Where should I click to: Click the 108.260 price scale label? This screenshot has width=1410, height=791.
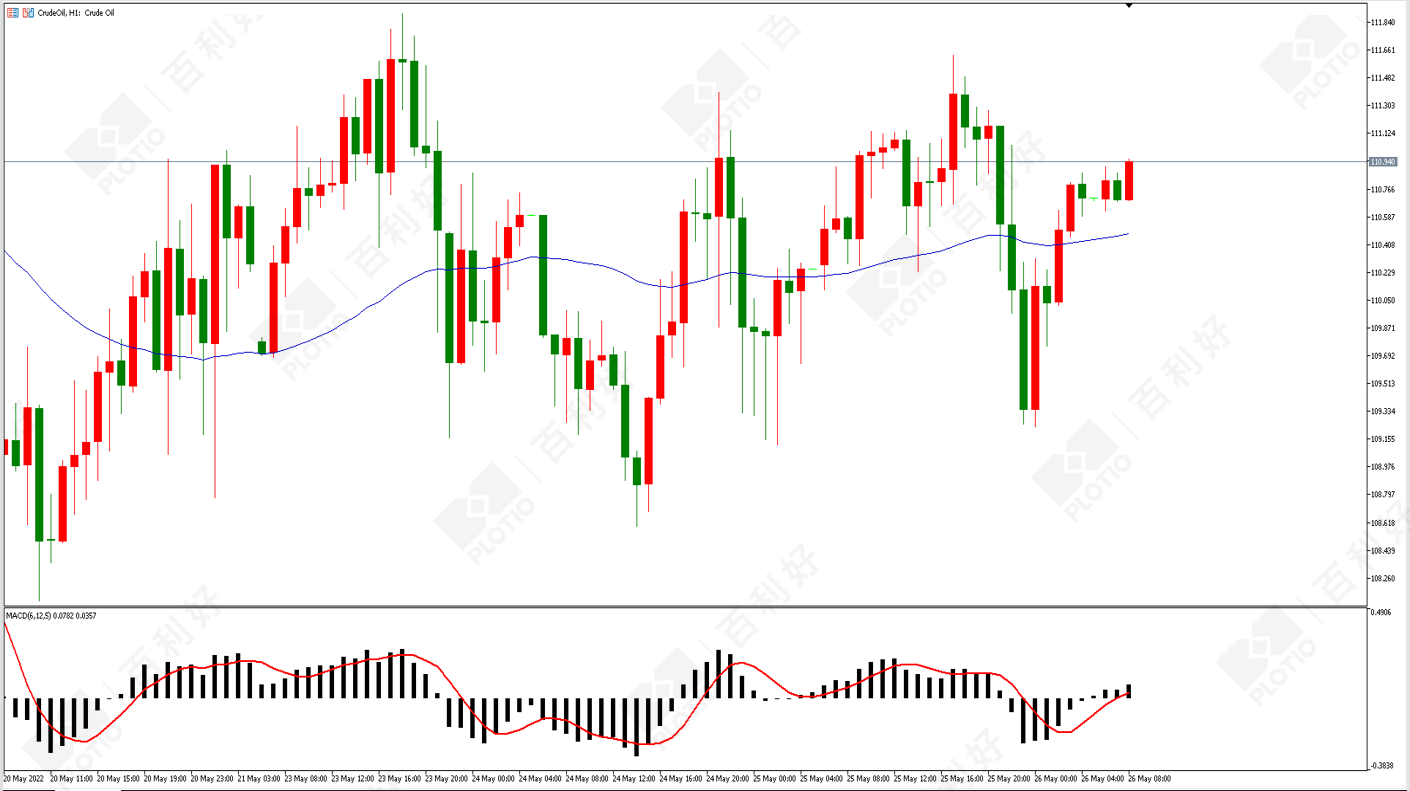1383,579
